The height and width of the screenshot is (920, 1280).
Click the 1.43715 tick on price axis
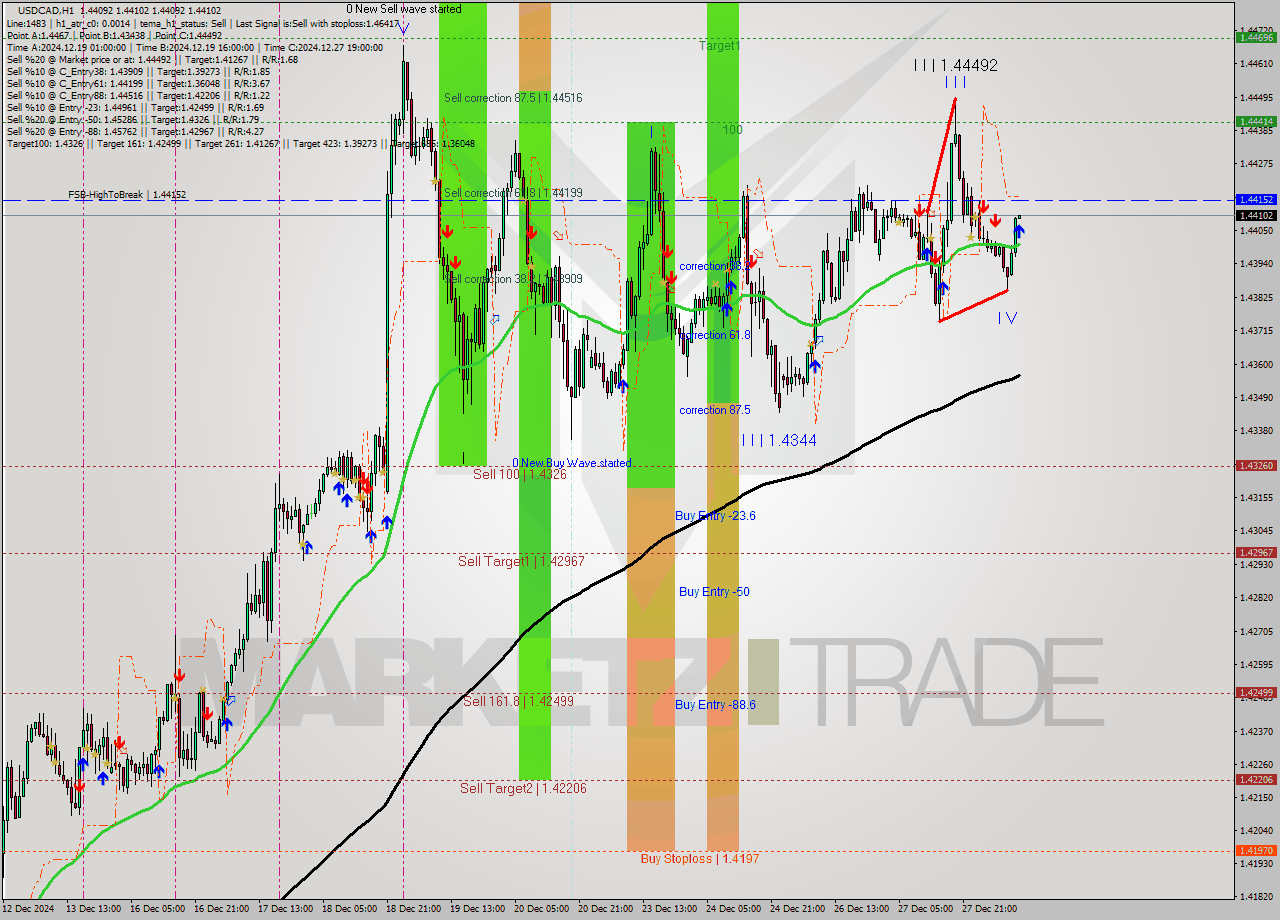click(1255, 331)
